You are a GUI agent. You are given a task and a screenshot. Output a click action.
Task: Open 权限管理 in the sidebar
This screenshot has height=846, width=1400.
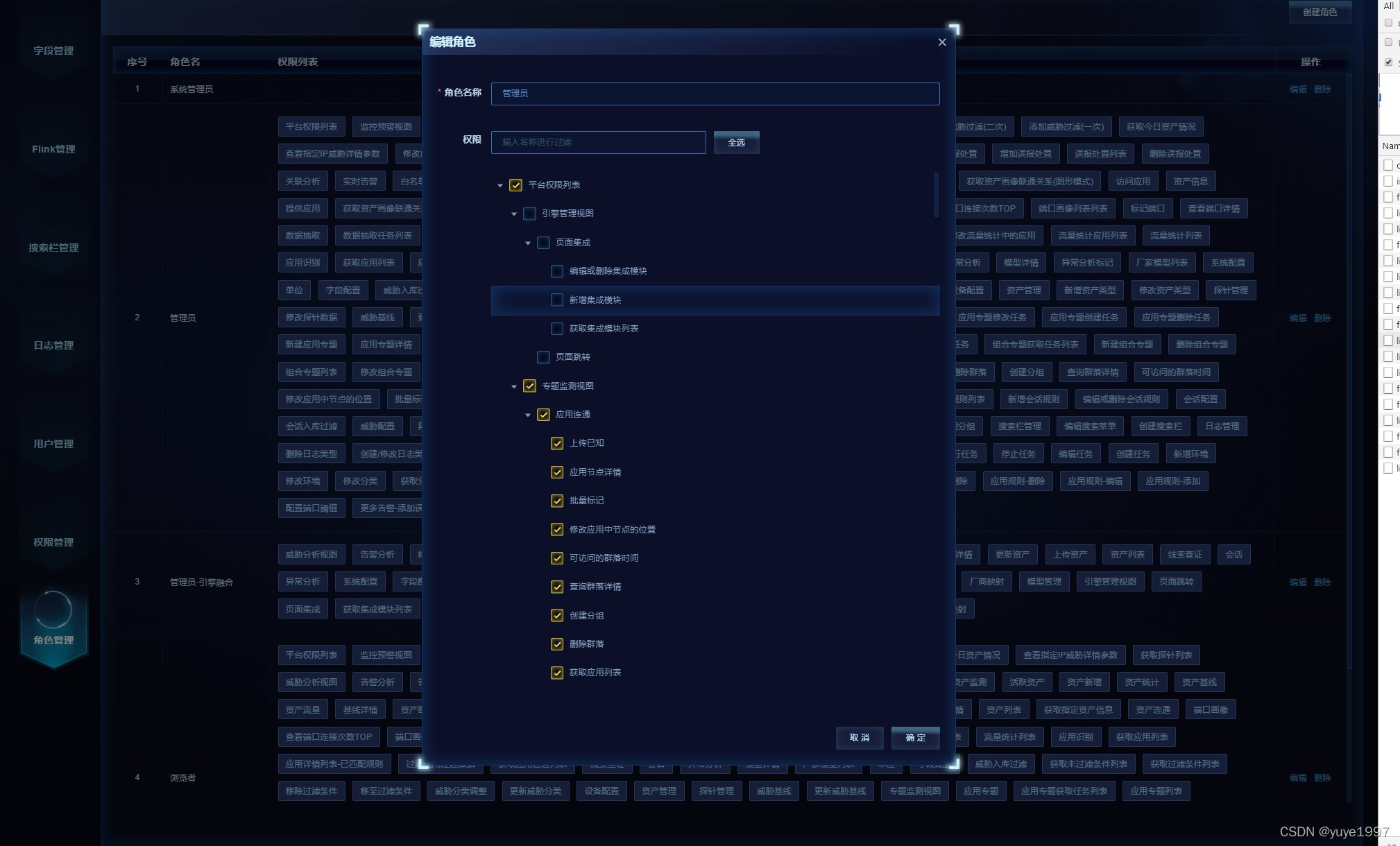point(53,542)
